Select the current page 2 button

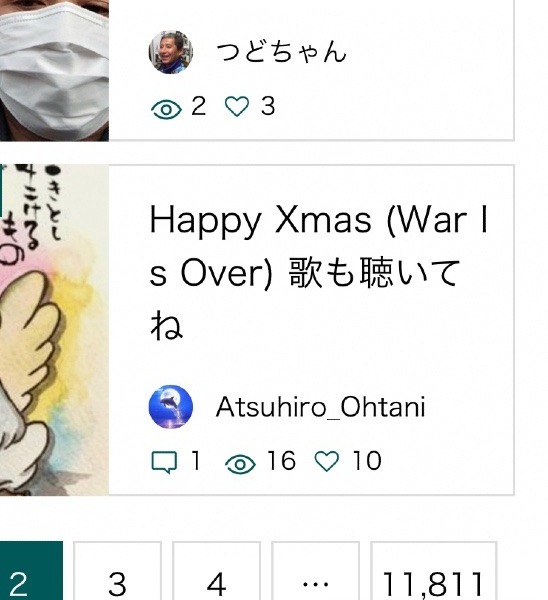31,571
